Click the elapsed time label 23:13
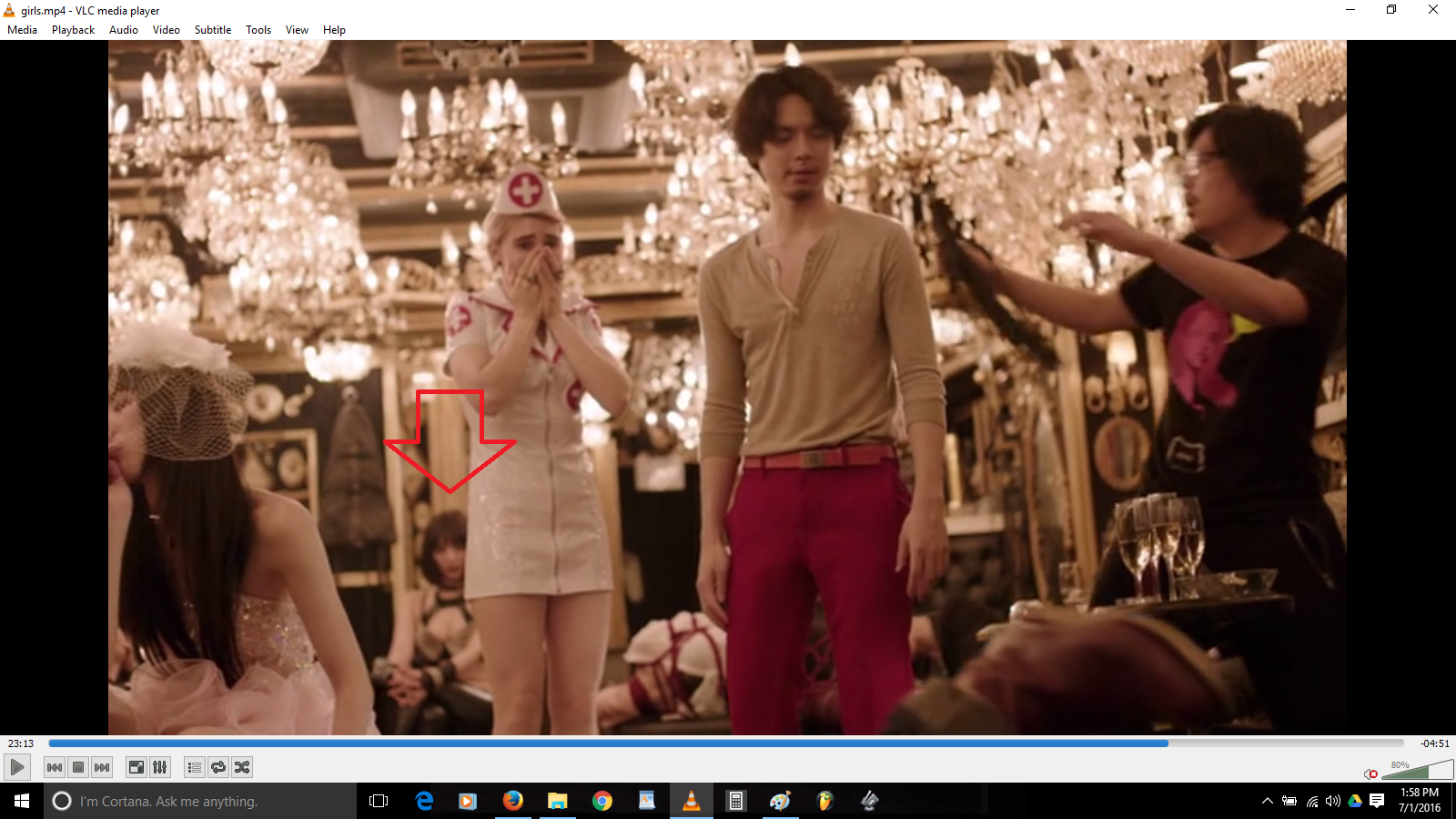The width and height of the screenshot is (1456, 819). (21, 743)
